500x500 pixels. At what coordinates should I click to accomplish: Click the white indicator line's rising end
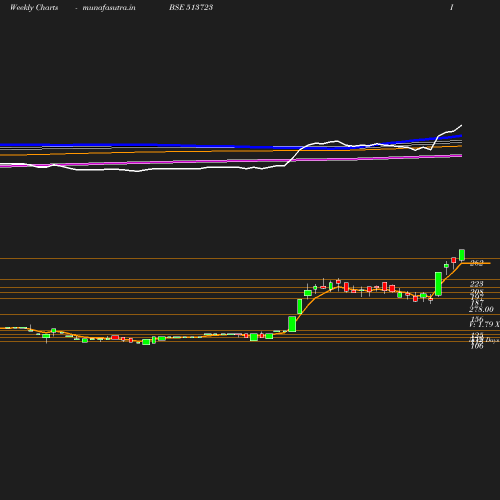point(461,126)
